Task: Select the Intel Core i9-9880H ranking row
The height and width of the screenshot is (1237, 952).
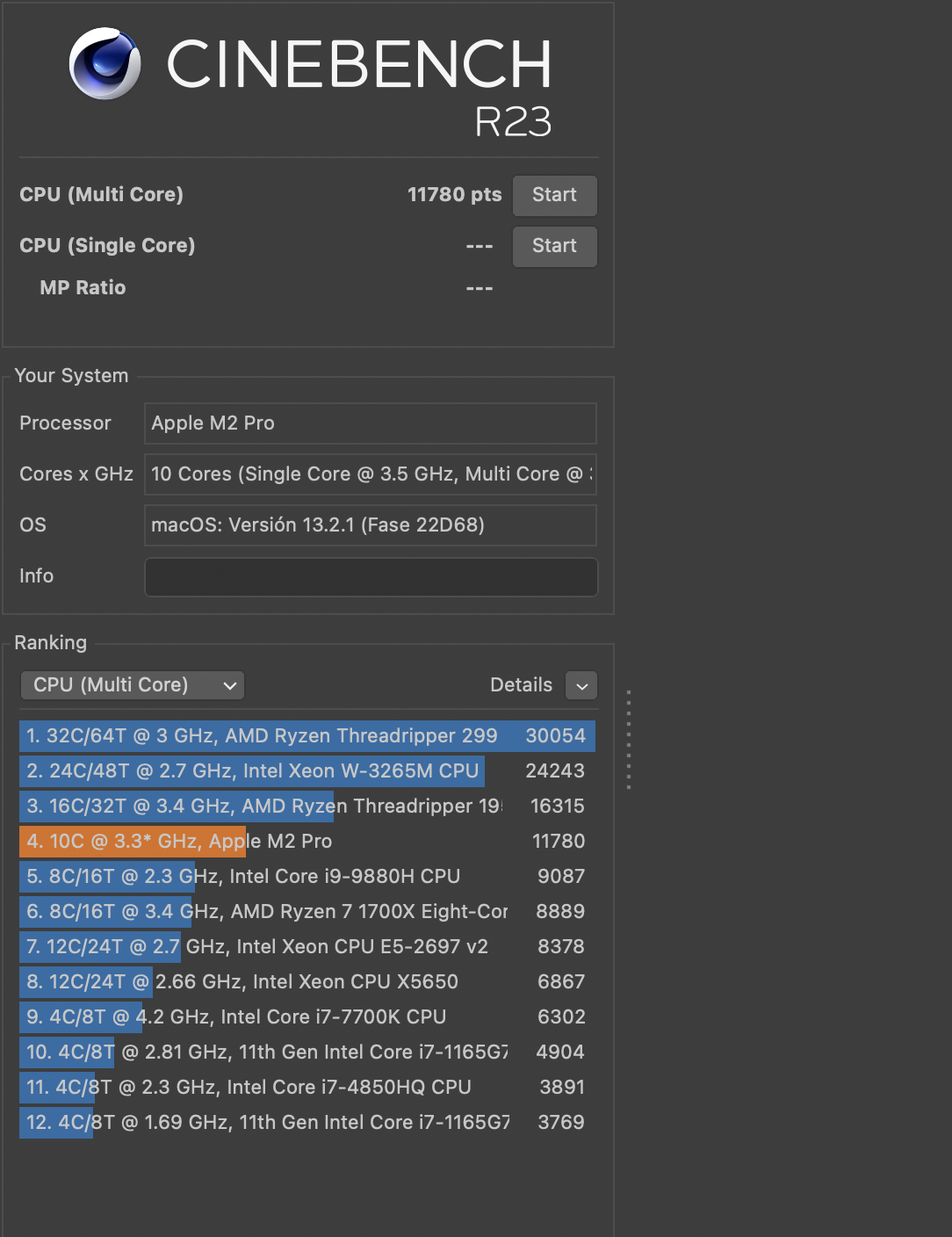Action: coord(307,877)
